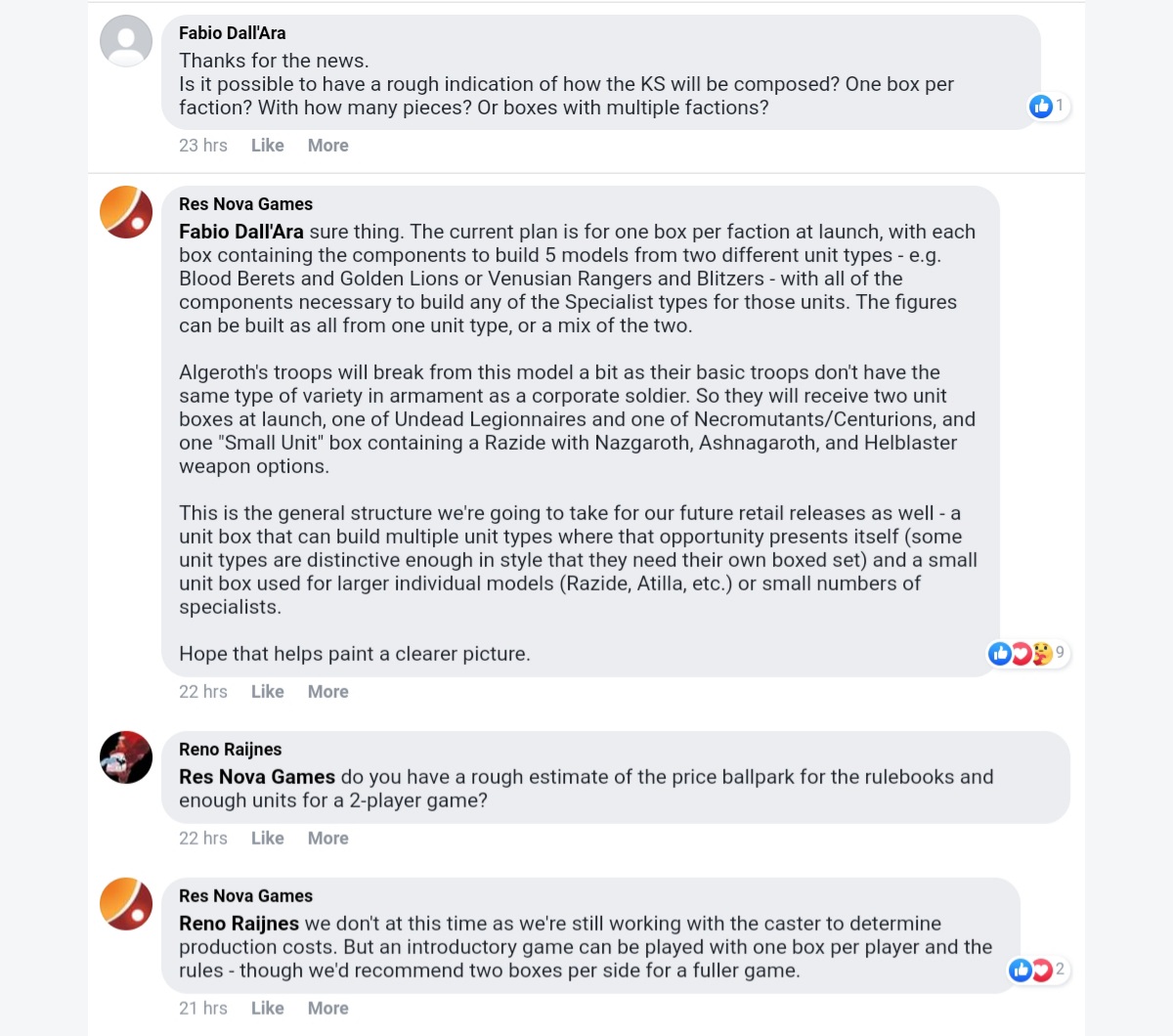Click the 23 hrs timestamp
Screen dimensions: 1173x1036
click(202, 146)
